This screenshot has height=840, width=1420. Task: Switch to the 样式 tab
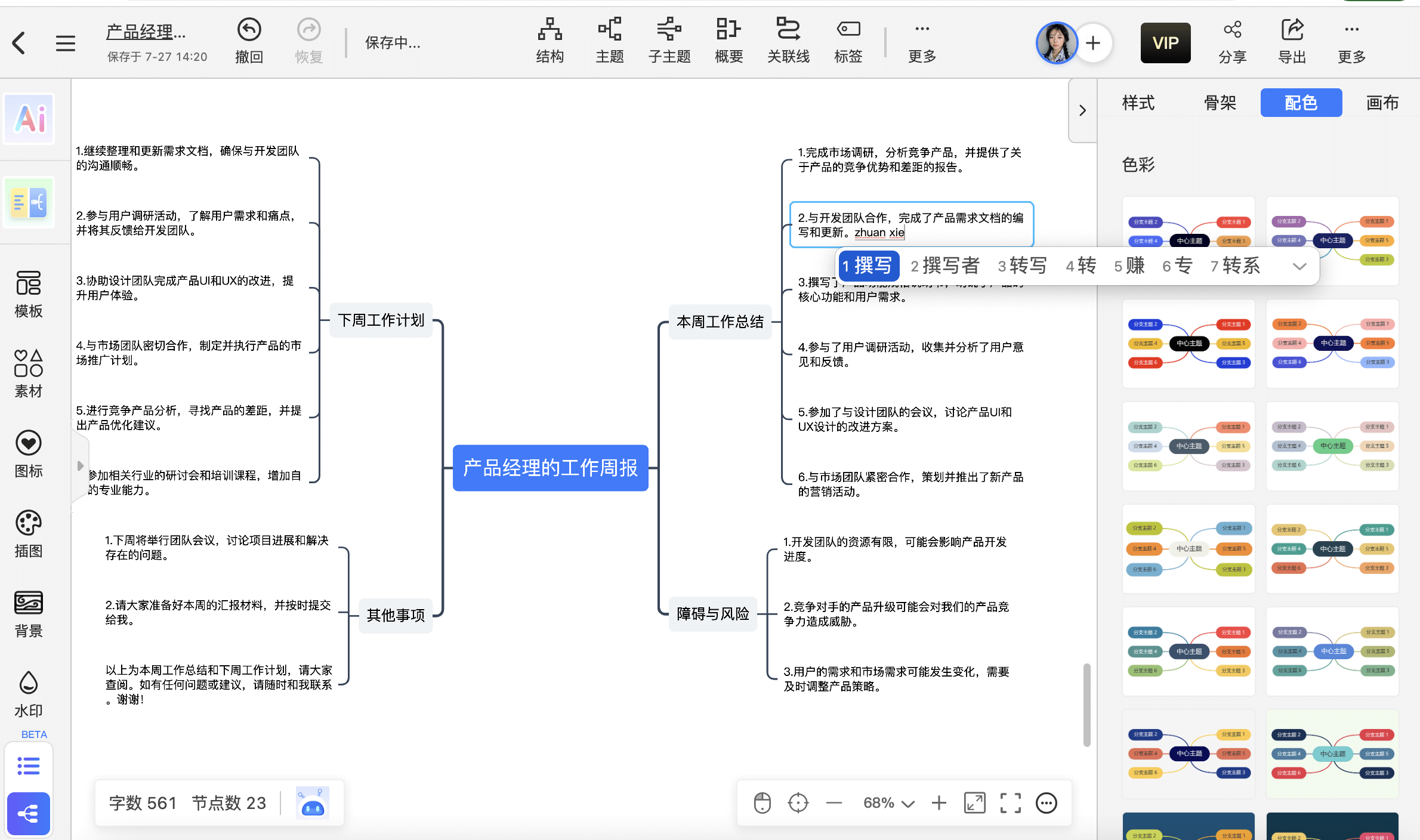point(1138,103)
